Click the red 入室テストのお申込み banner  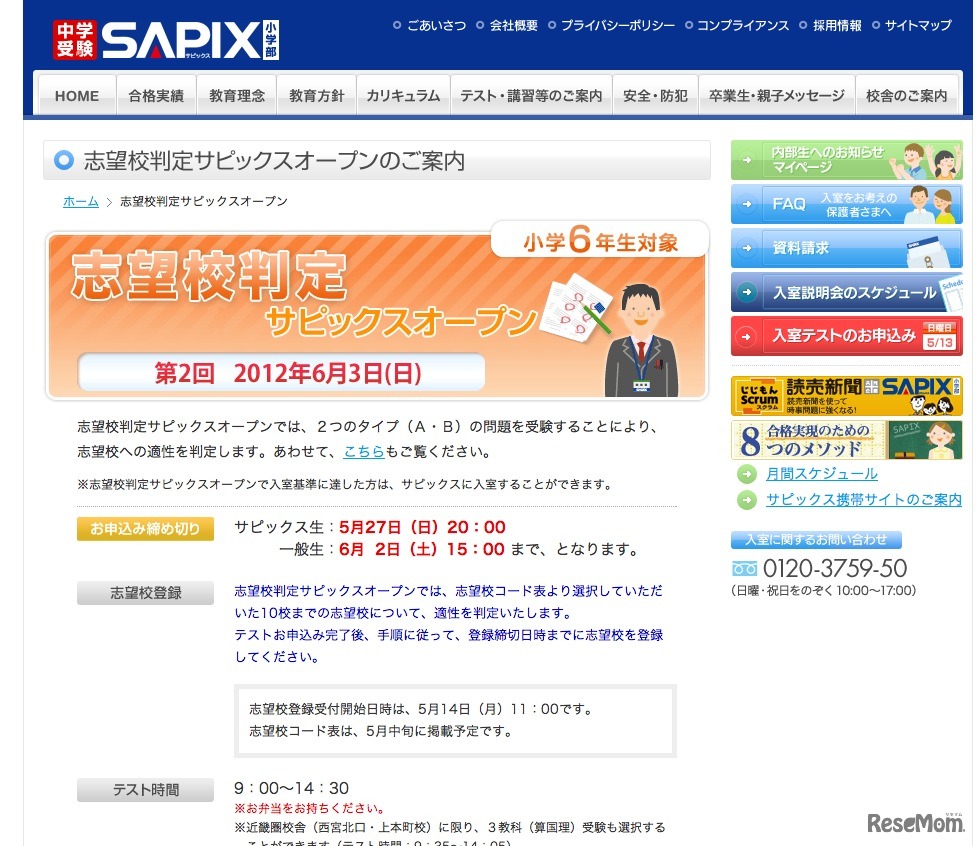[x=846, y=336]
